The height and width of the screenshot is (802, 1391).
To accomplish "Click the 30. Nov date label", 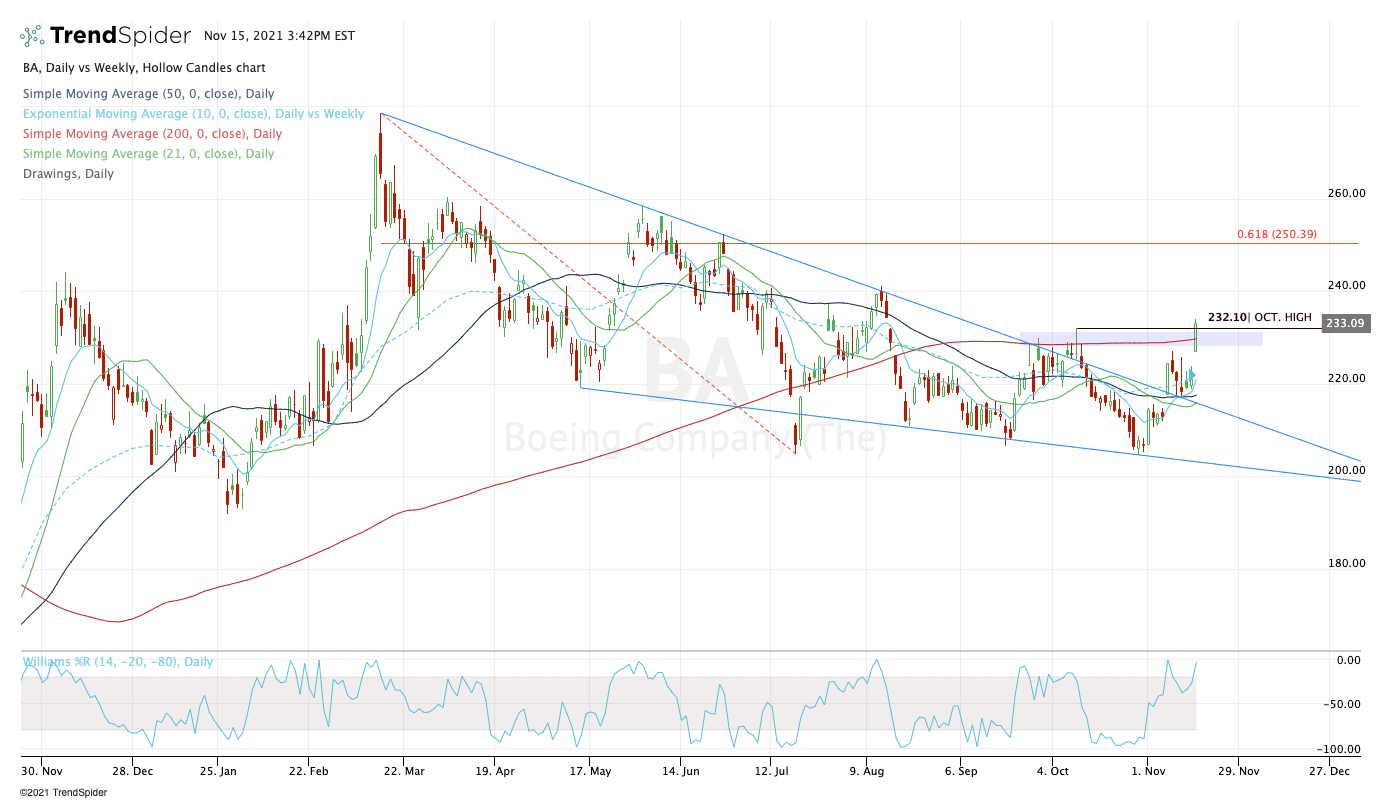I will (41, 772).
